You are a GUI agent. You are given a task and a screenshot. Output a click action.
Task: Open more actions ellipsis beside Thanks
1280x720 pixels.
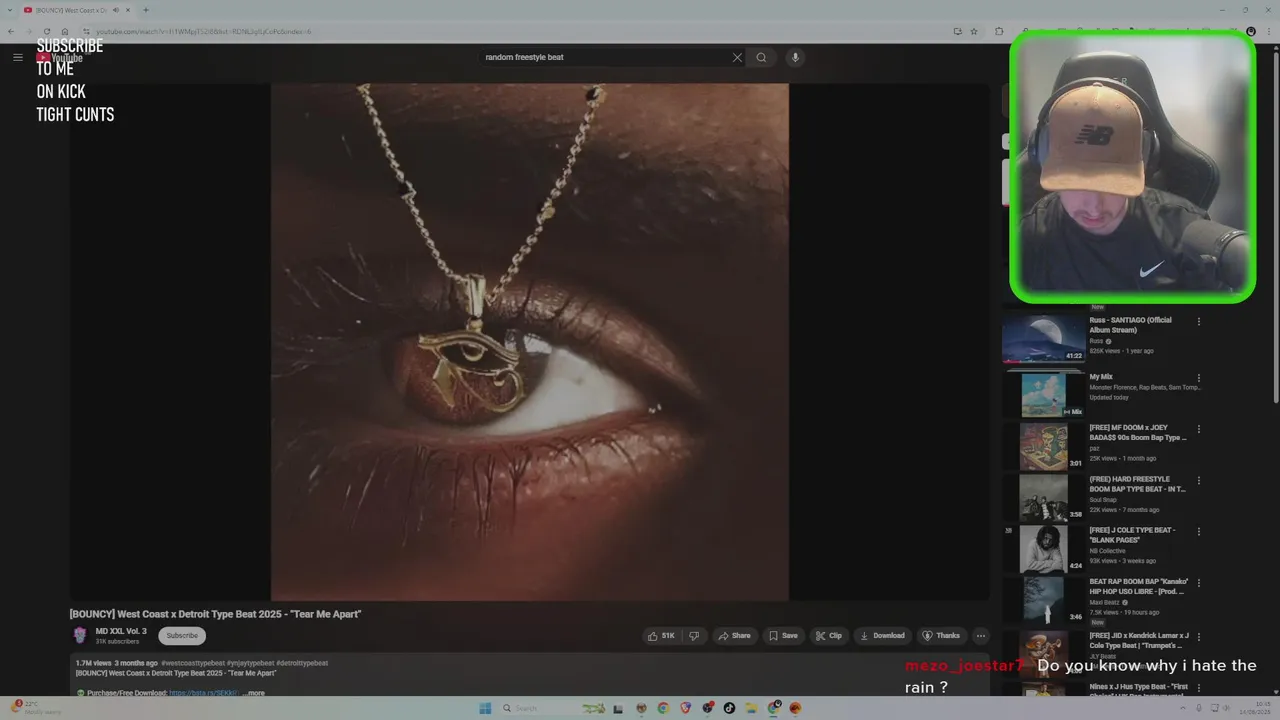click(980, 636)
